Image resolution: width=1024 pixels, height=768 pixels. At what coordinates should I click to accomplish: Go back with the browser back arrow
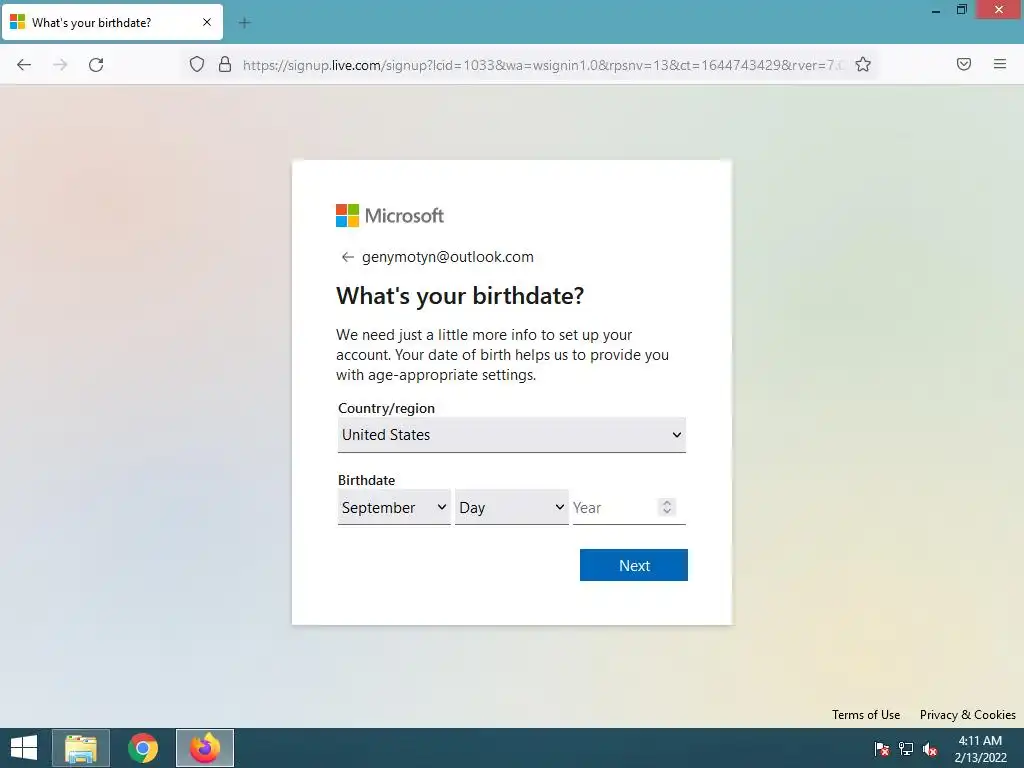(x=24, y=65)
